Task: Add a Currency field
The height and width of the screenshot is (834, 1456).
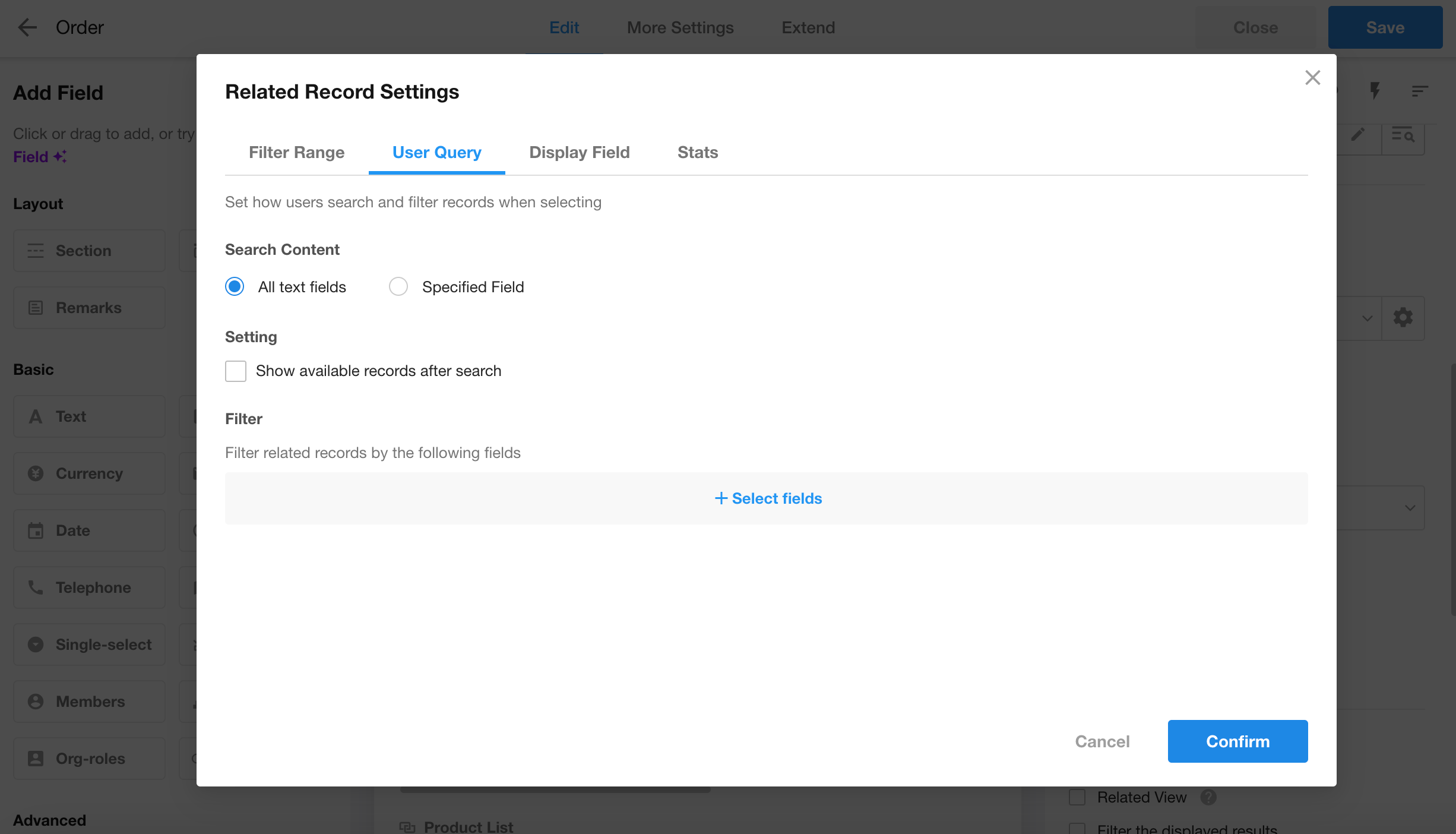Action: 89,473
